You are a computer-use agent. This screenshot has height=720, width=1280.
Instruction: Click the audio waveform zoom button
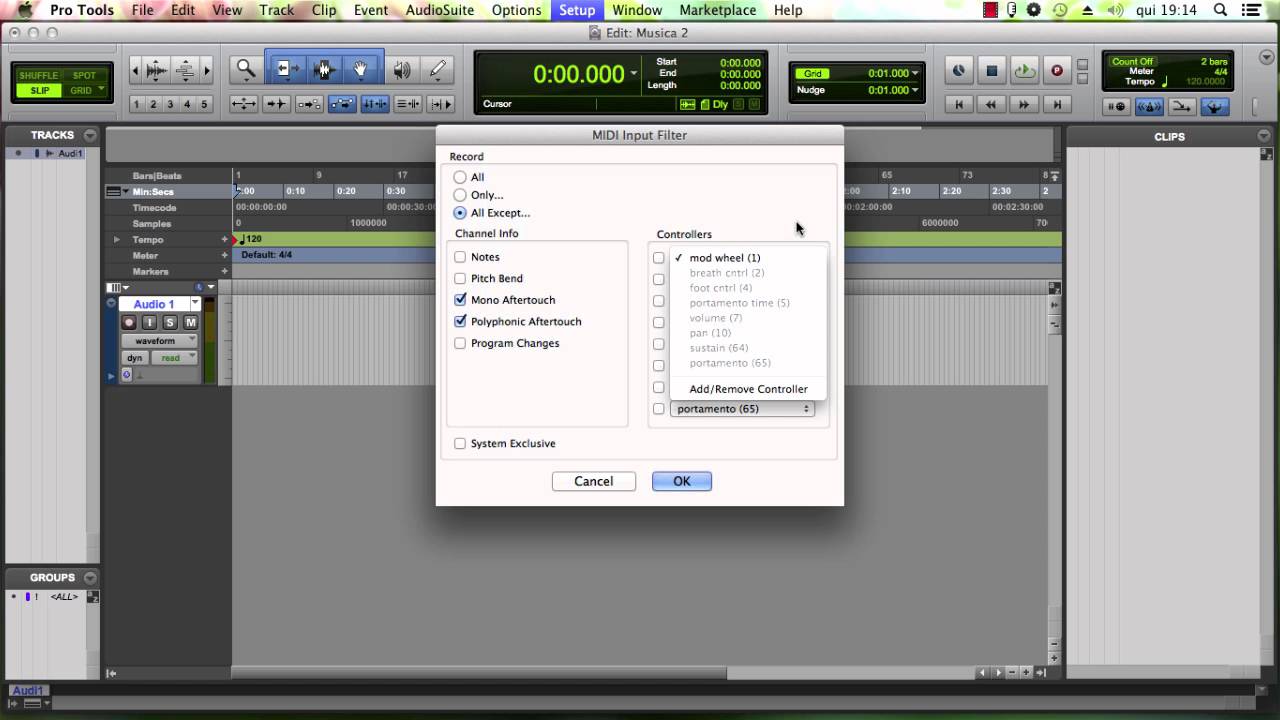tap(156, 70)
